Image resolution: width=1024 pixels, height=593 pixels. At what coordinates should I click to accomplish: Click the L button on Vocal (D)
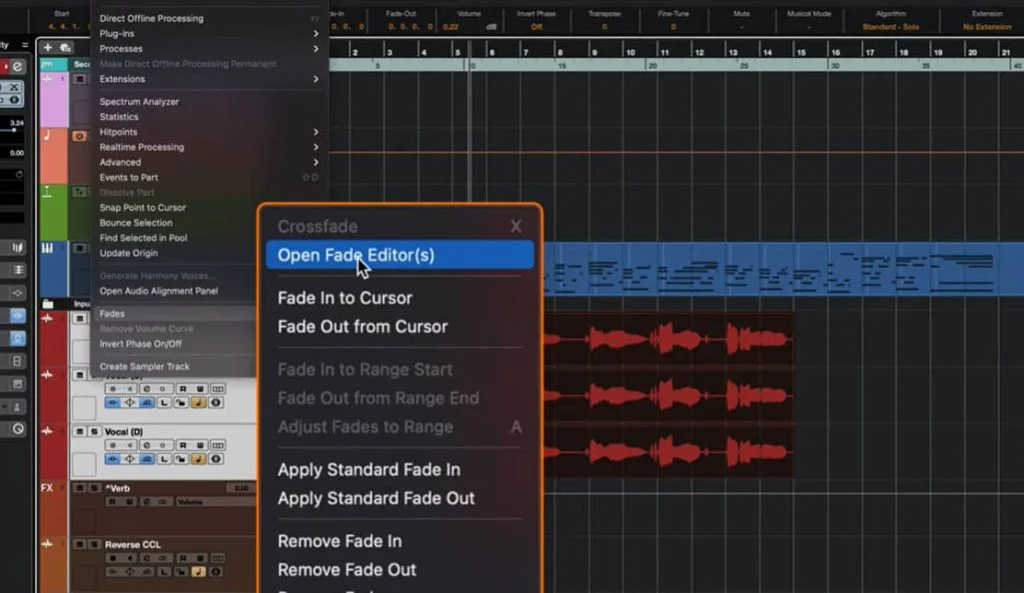[x=164, y=459]
